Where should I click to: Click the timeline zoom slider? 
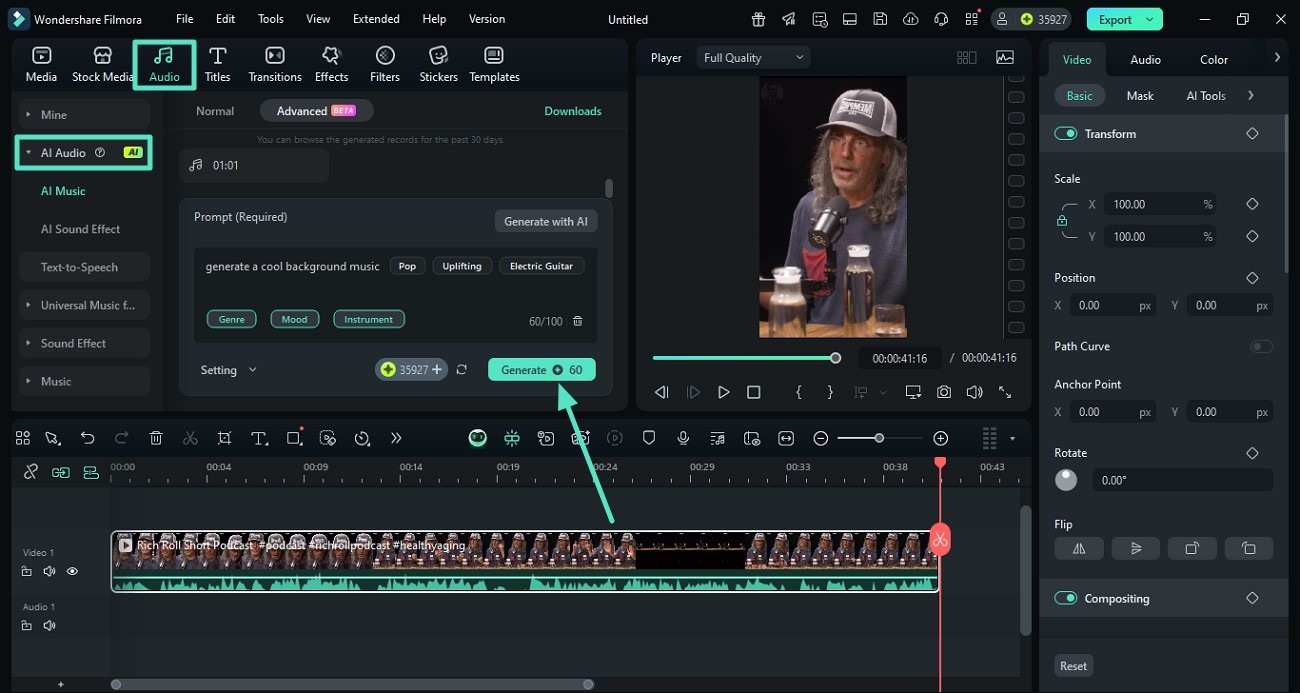pyautogui.click(x=879, y=438)
